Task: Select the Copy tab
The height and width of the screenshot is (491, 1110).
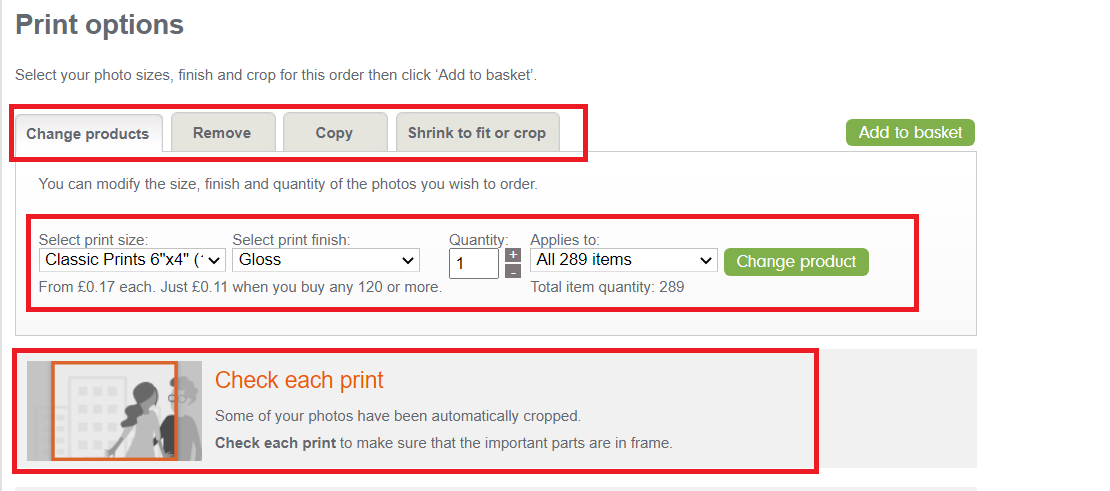Action: tap(334, 132)
